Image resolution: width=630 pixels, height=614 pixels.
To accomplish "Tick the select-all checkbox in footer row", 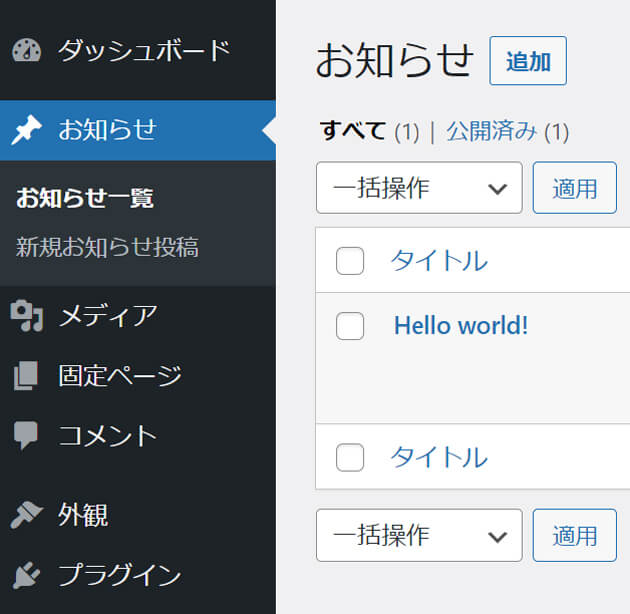I will coord(350,457).
